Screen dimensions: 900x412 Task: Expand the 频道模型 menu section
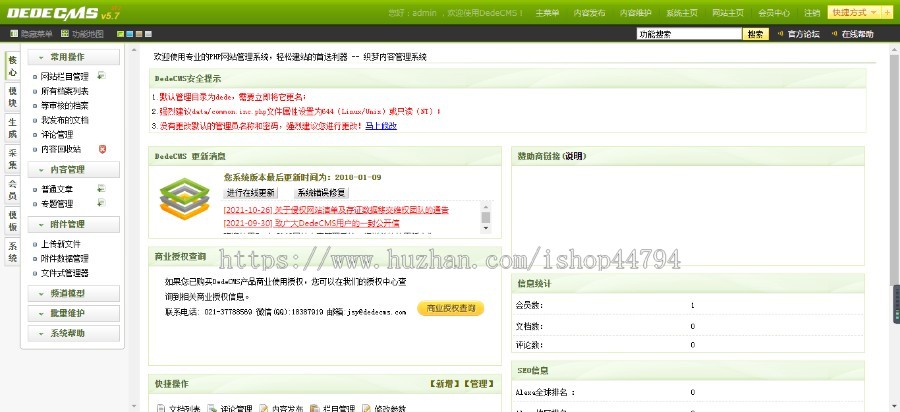coord(73,293)
